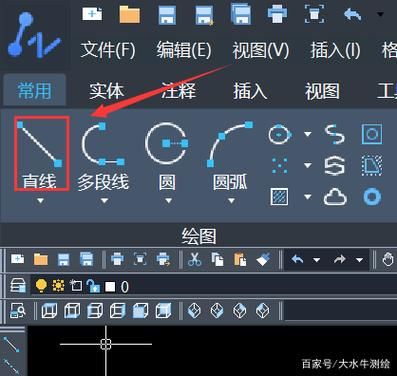The image size is (397, 376).
Task: Select the Line (直线) drawing tool
Action: (x=41, y=154)
